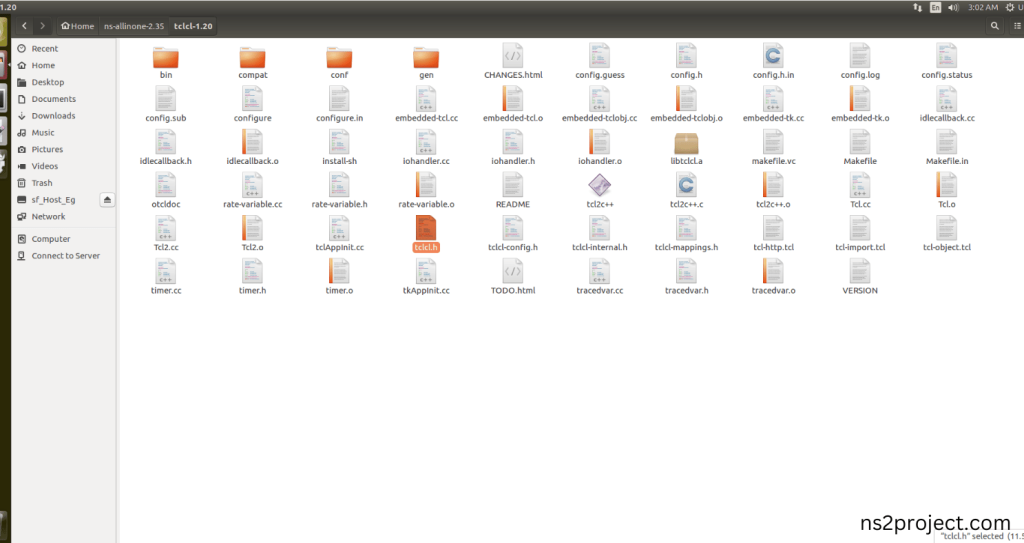
Task: Click the search icon in toolbar
Action: (x=994, y=26)
